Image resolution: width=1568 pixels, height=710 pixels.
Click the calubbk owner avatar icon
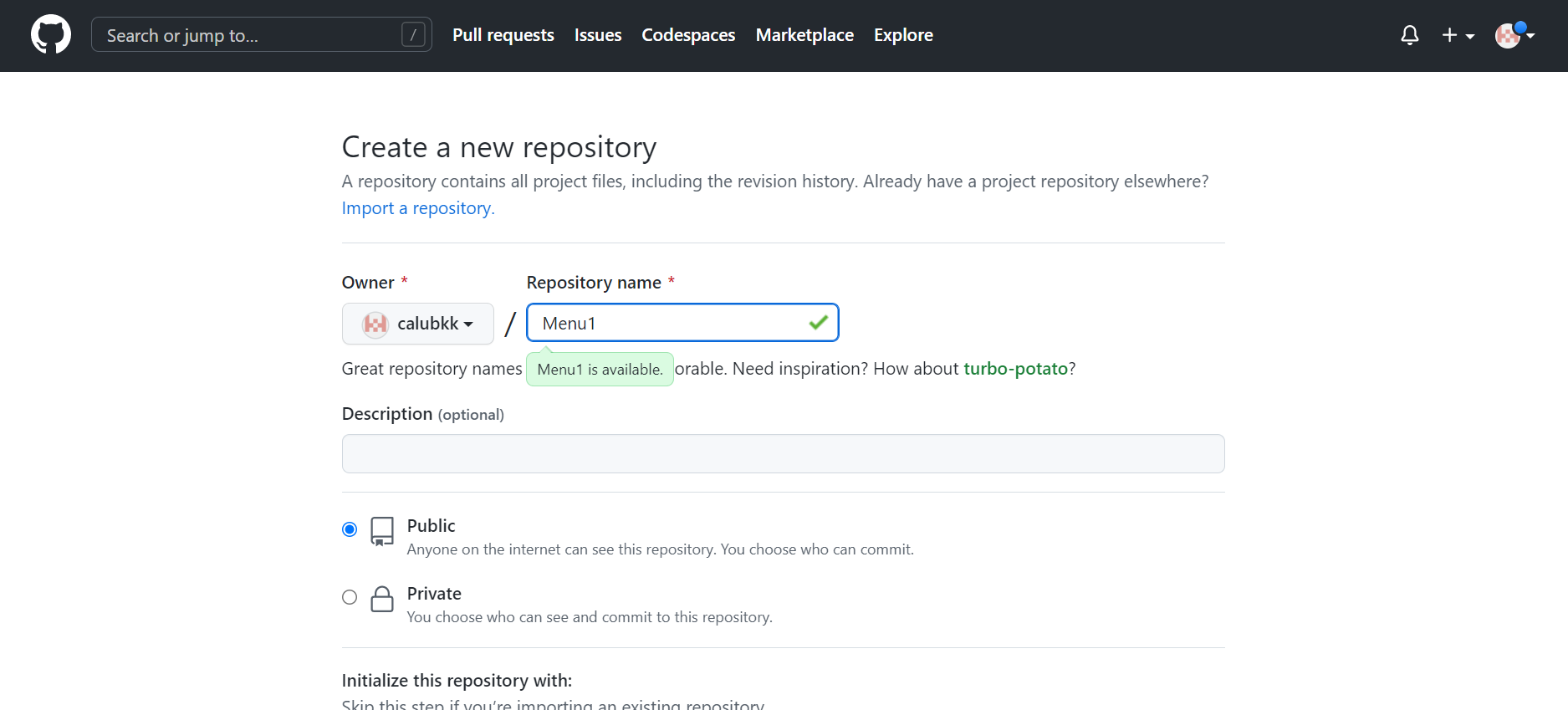tap(375, 324)
